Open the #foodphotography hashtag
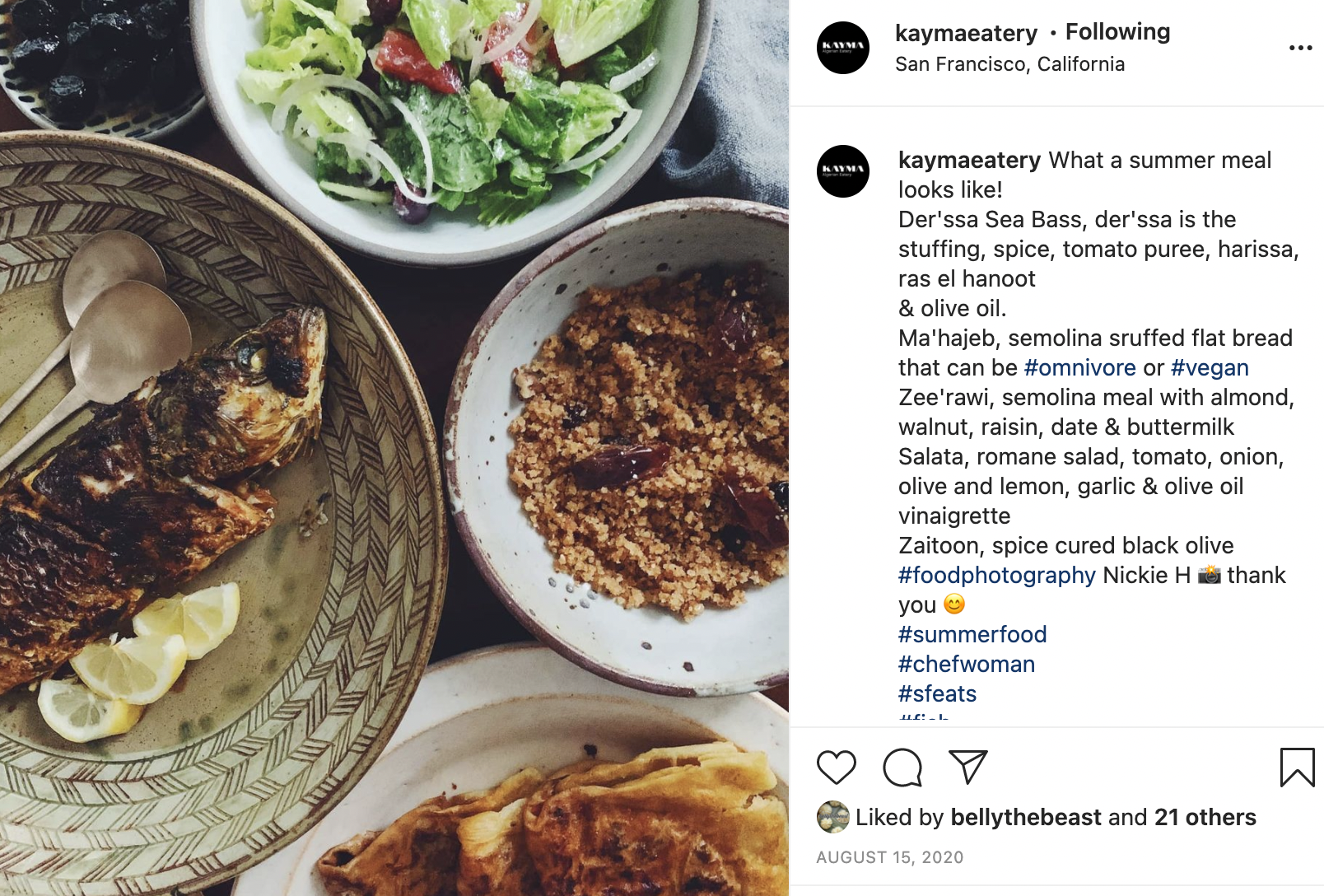 click(x=996, y=575)
